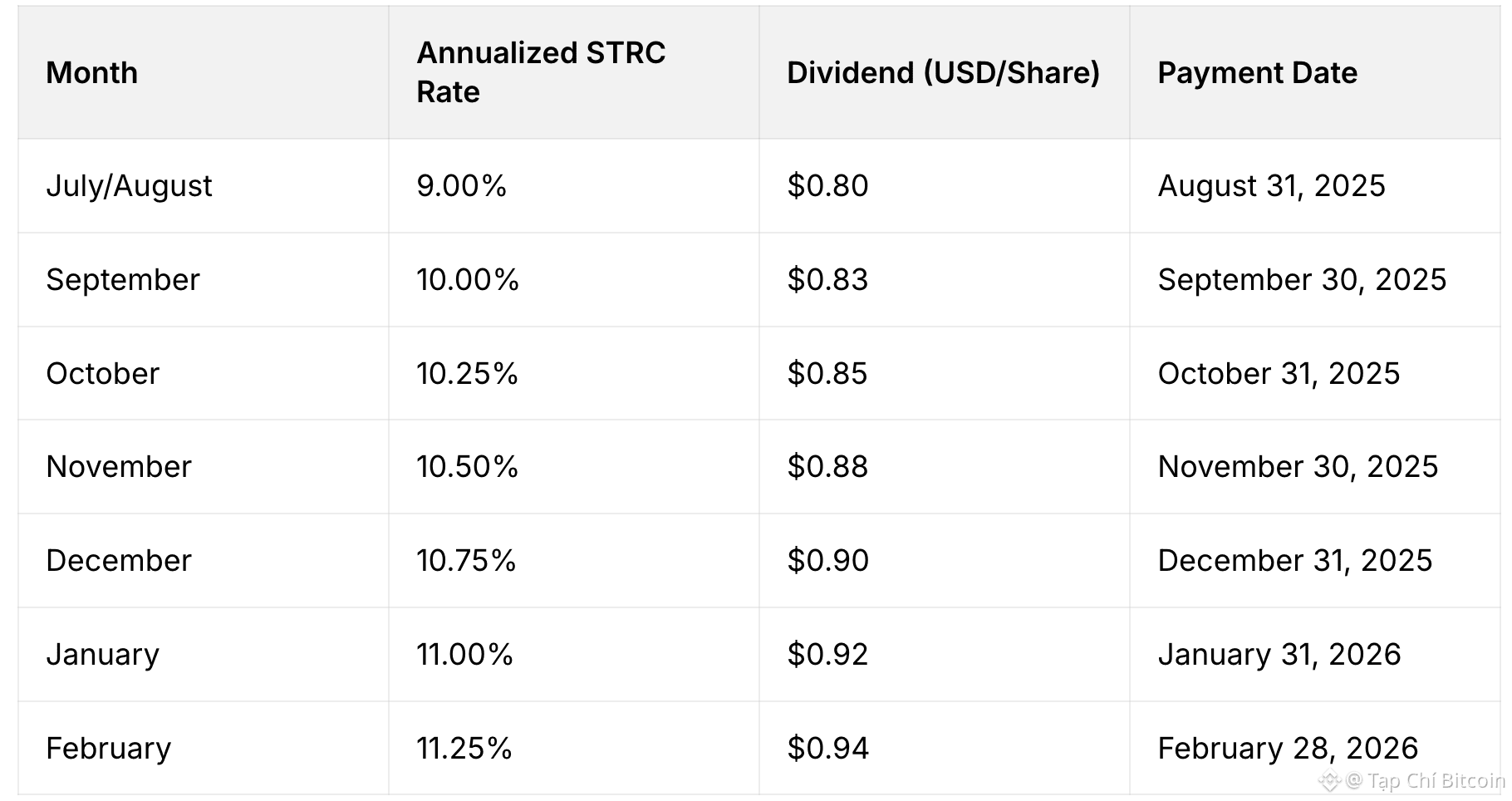Select the 9.00% rate cell
Image resolution: width=1512 pixels, height=801 pixels.
[462, 185]
